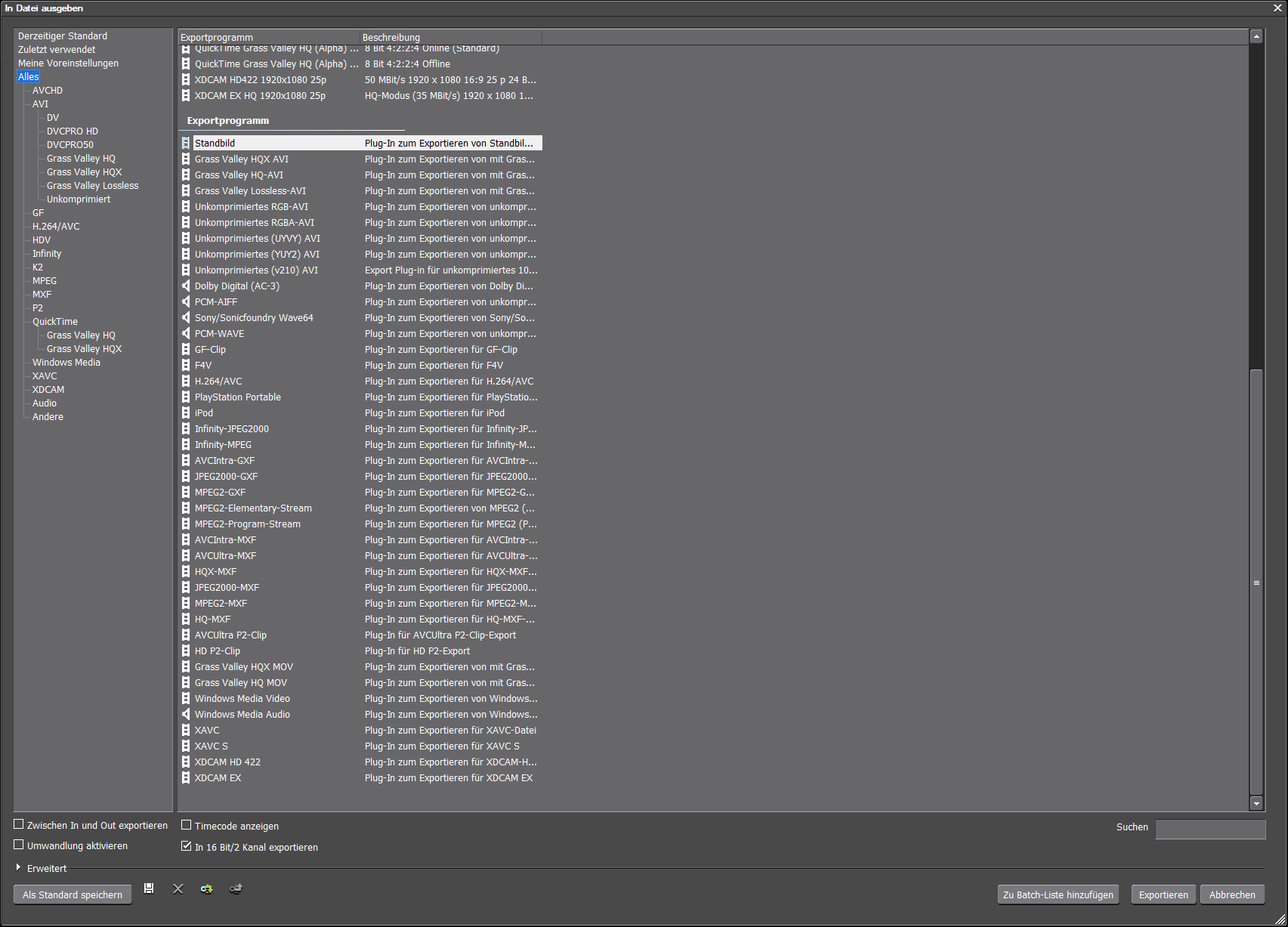Select QuickTime in the category tree

(x=55, y=322)
